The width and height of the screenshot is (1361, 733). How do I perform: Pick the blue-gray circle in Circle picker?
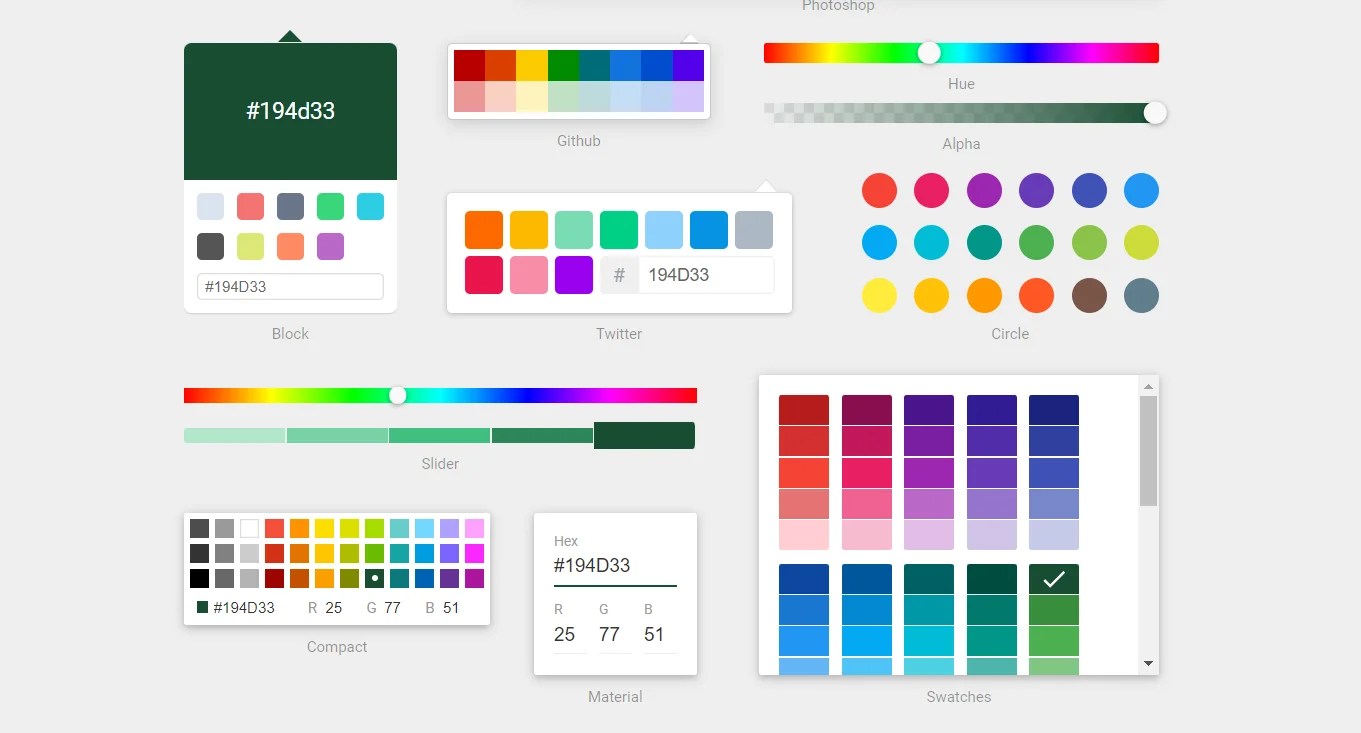click(x=1141, y=295)
